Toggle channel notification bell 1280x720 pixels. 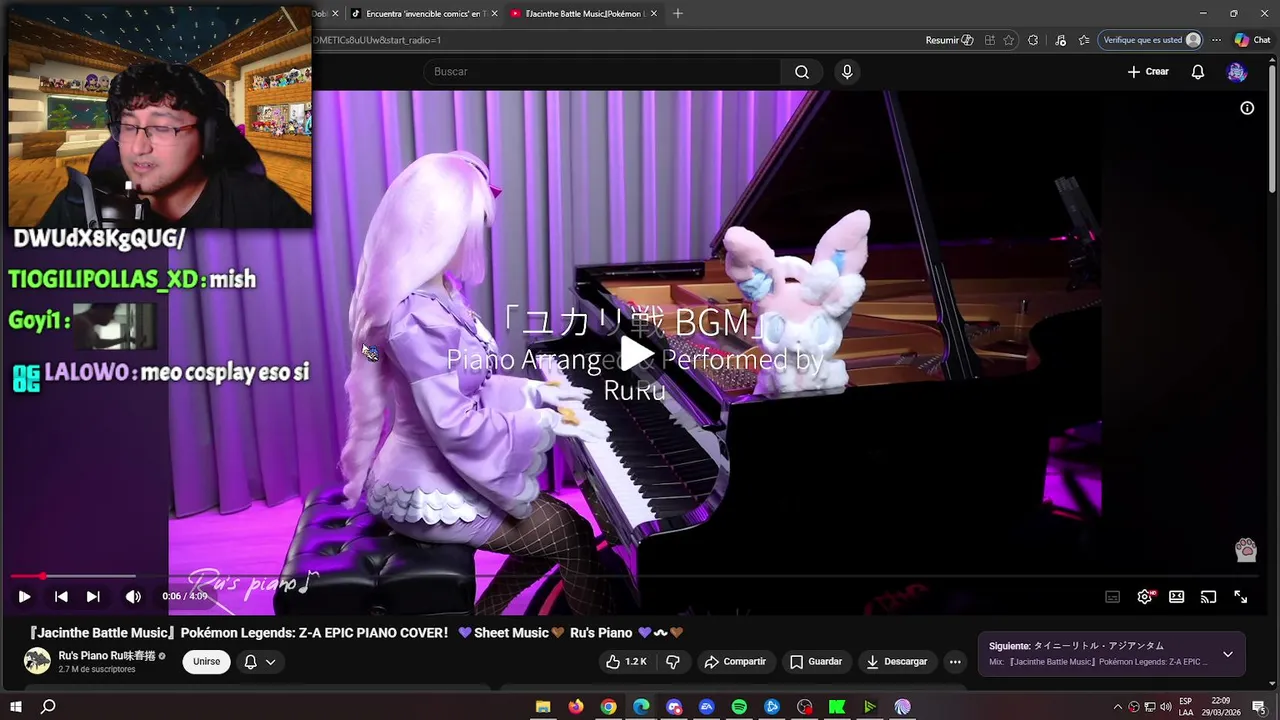(251, 662)
